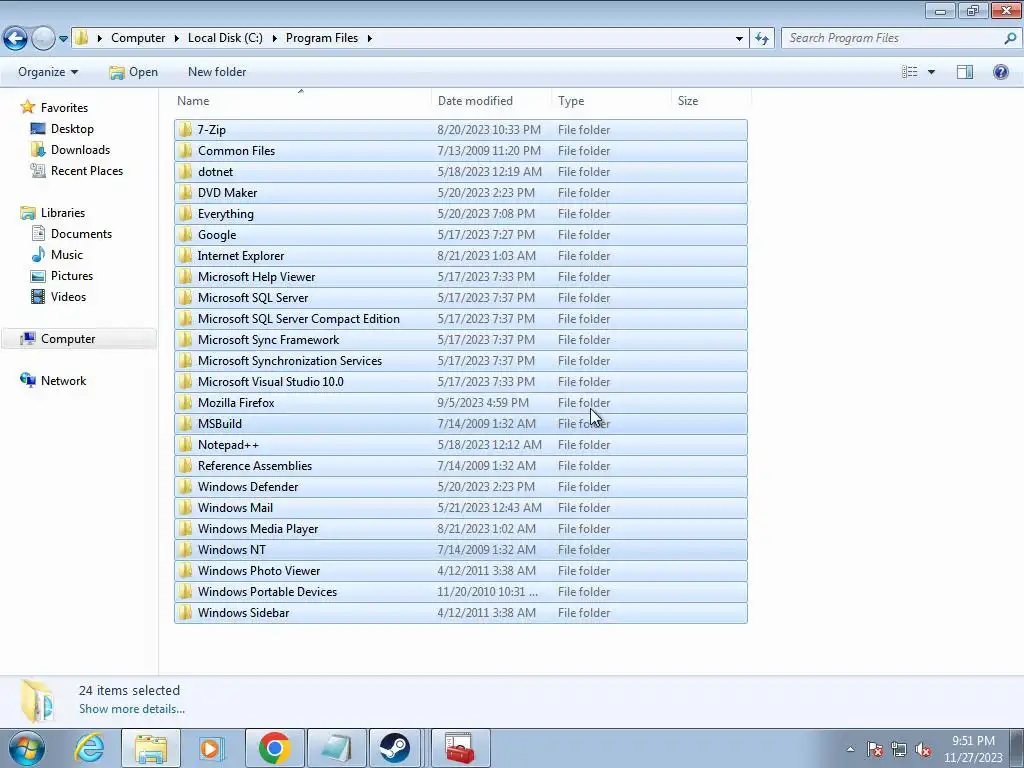Select Network in navigation pane
The width and height of the screenshot is (1024, 768).
pos(63,381)
